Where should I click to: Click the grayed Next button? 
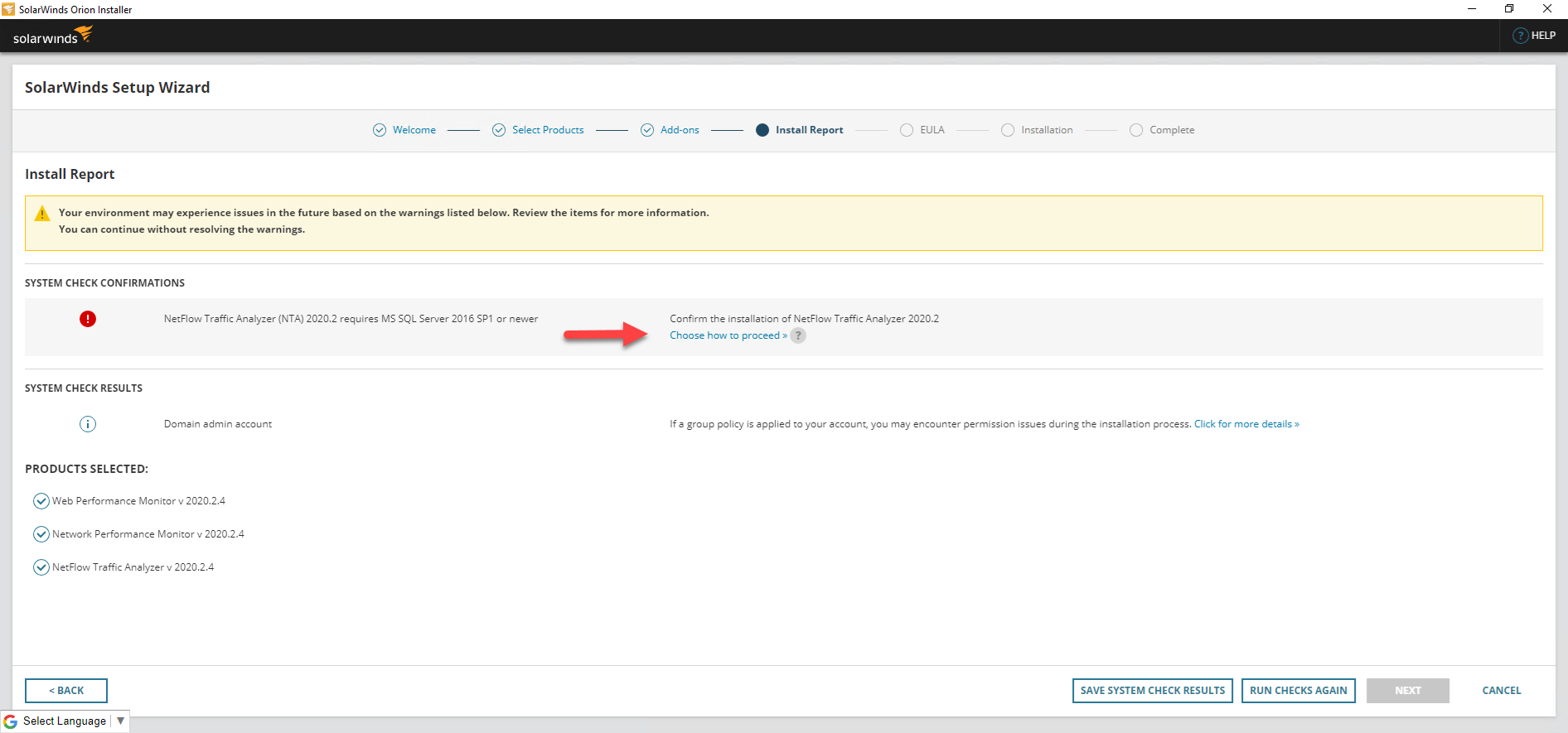click(1408, 691)
